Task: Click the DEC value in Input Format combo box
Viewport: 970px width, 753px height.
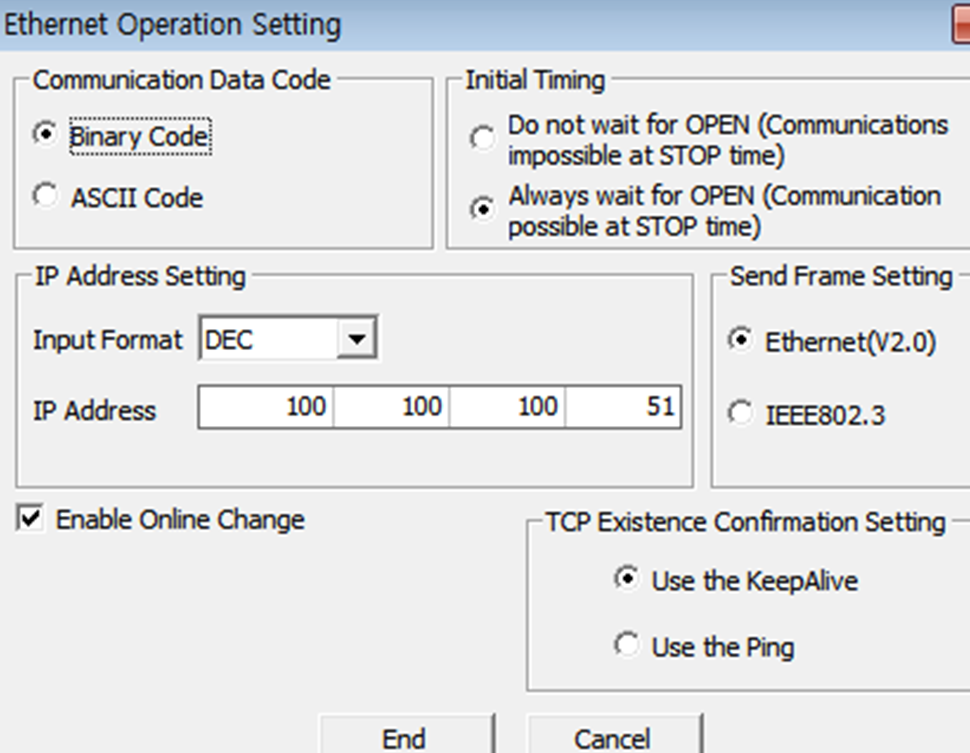Action: pos(266,340)
